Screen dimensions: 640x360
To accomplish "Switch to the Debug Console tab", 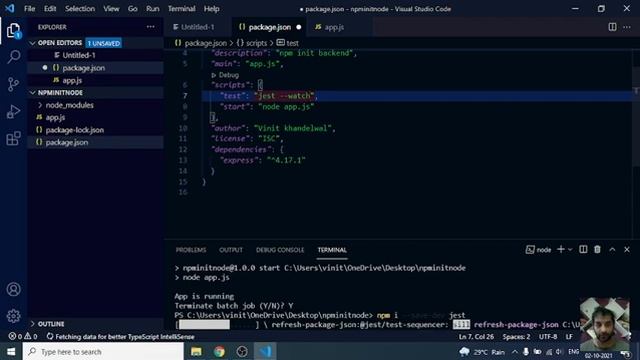I will coord(280,250).
